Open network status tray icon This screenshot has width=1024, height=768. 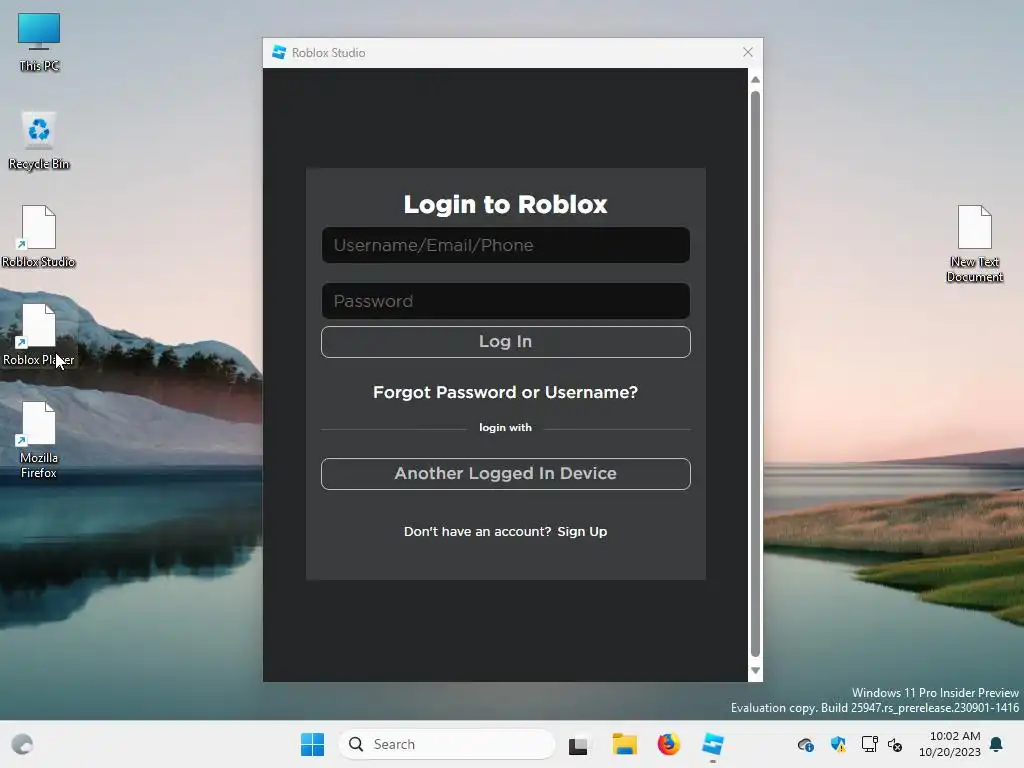click(869, 744)
